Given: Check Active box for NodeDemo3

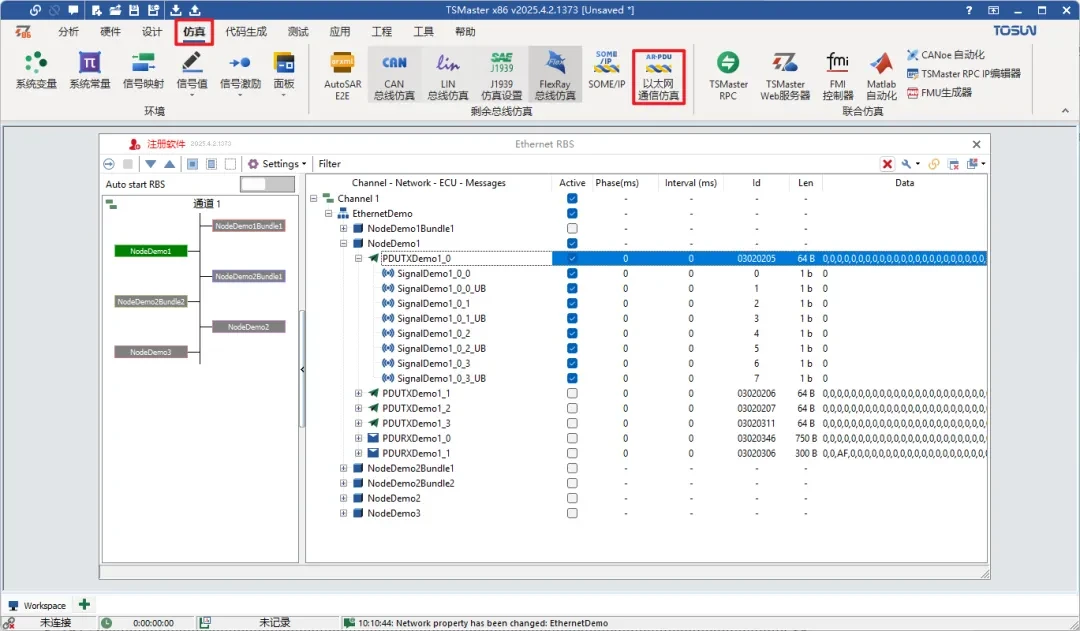Looking at the screenshot, I should (572, 514).
